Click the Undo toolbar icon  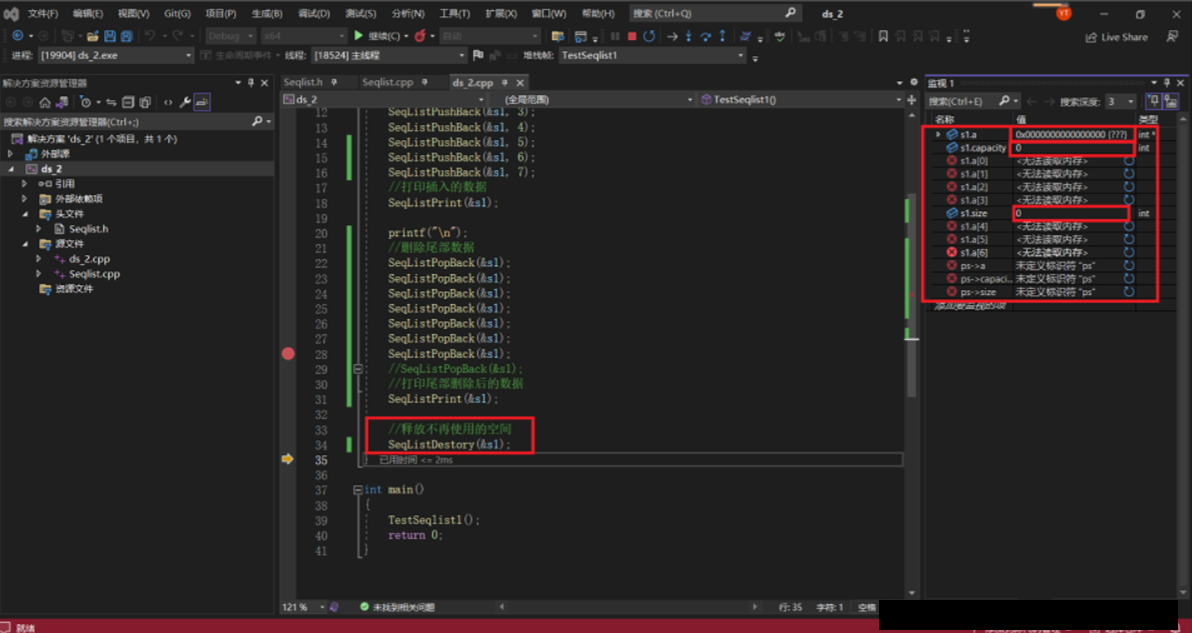pyautogui.click(x=151, y=36)
